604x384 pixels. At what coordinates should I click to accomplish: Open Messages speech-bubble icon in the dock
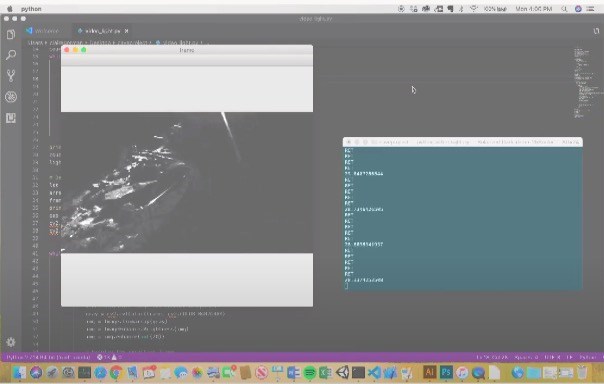(181, 372)
